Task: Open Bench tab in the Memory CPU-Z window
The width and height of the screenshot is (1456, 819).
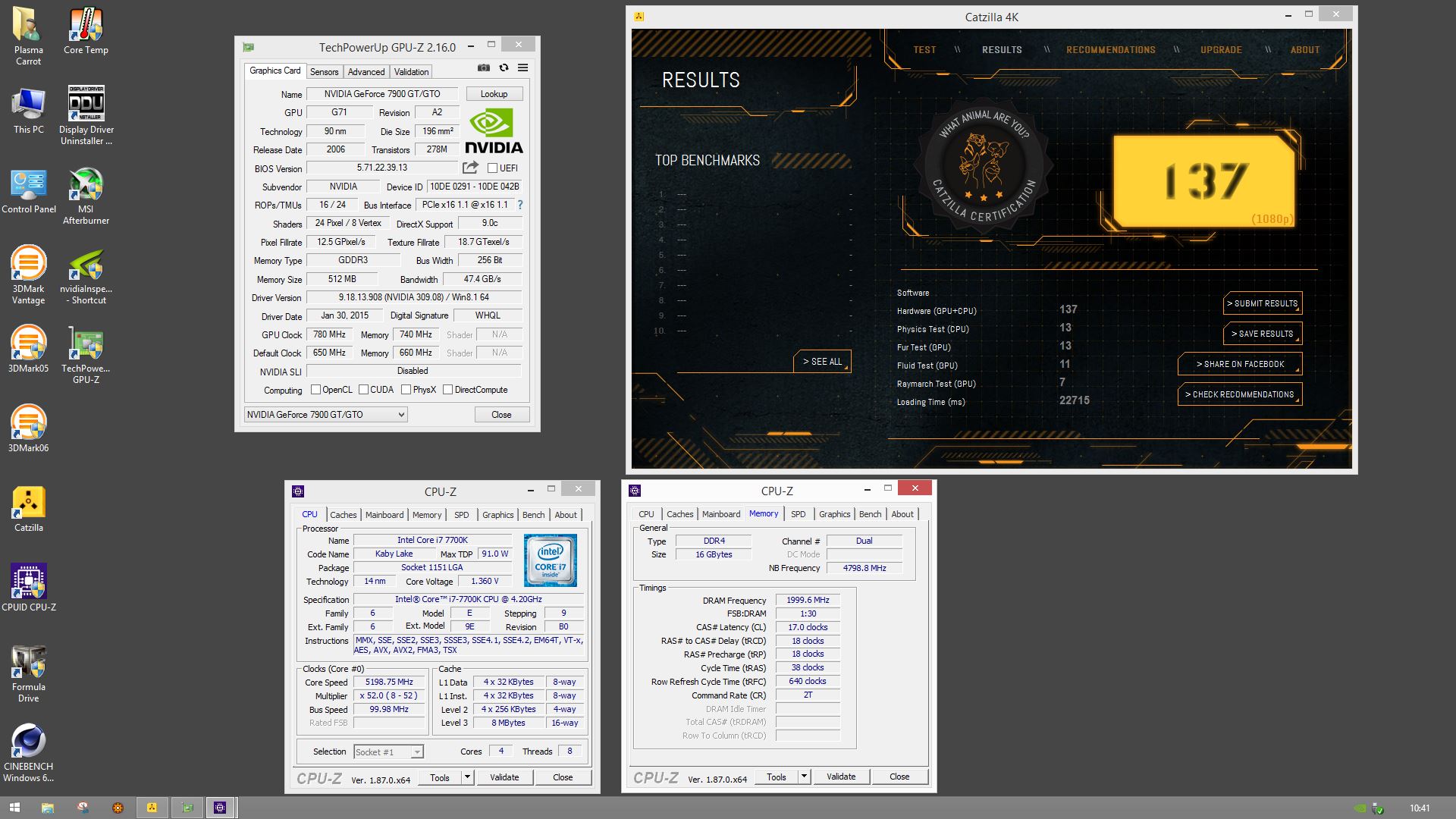Action: tap(870, 514)
